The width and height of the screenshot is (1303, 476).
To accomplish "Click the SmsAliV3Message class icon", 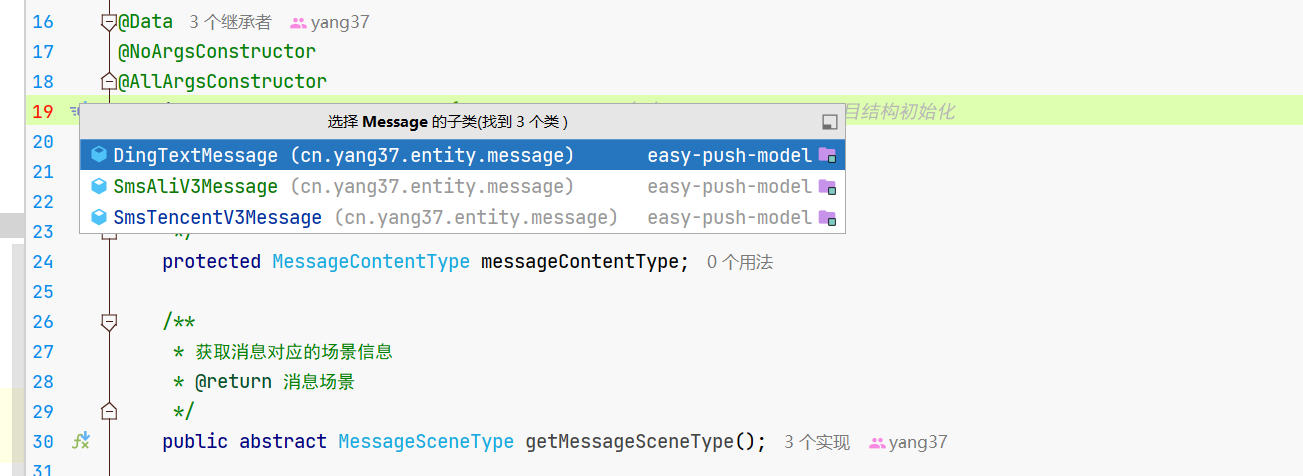I will (99, 186).
